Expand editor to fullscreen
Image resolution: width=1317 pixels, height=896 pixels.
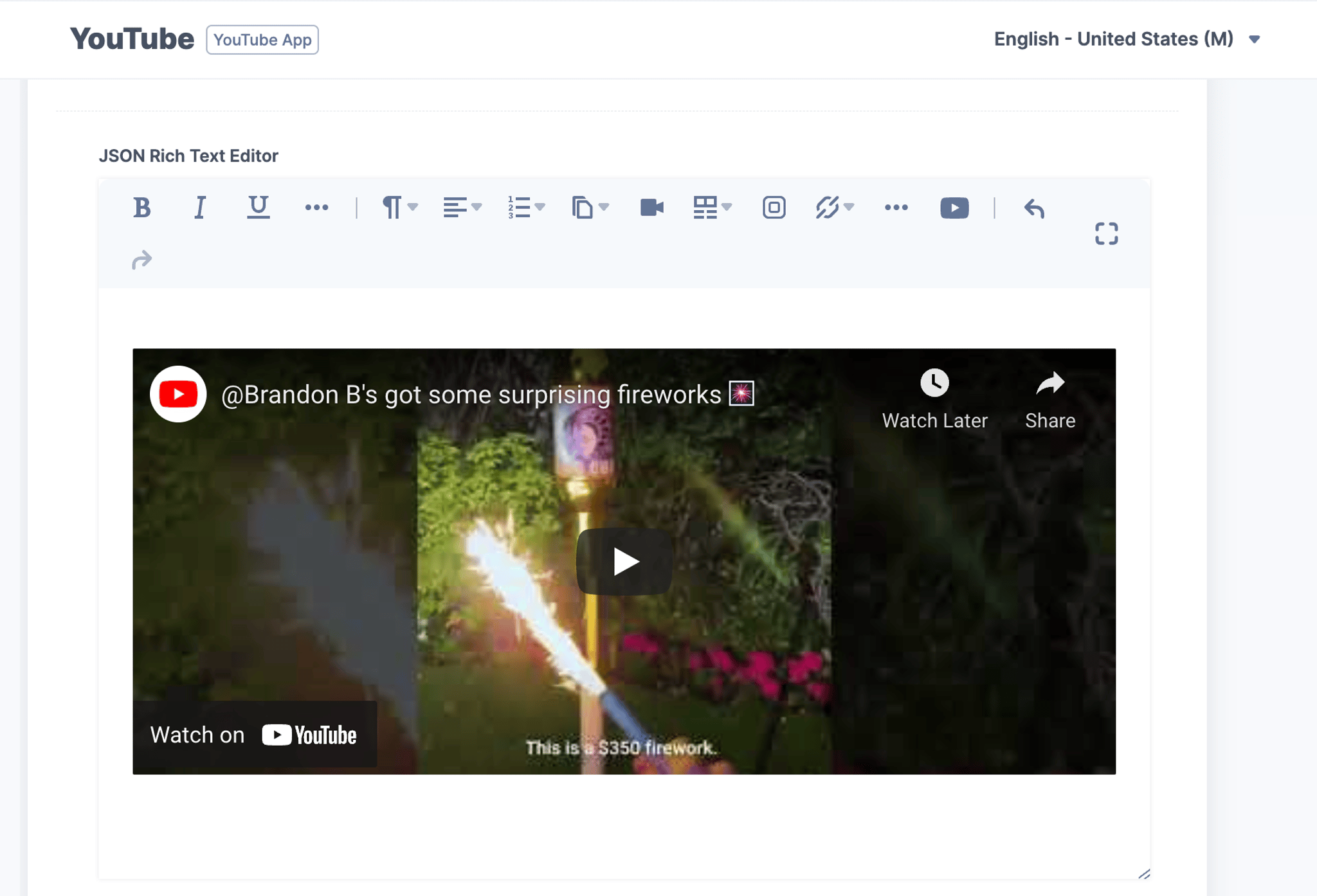1106,234
